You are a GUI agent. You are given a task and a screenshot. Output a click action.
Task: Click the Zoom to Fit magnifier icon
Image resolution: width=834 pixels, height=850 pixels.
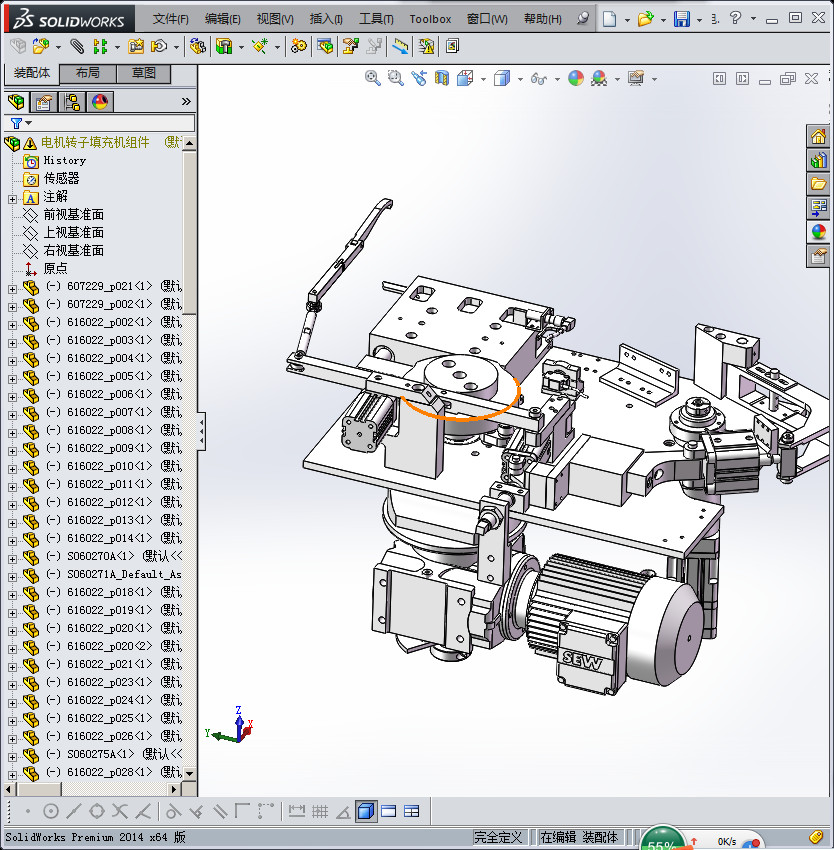(372, 78)
